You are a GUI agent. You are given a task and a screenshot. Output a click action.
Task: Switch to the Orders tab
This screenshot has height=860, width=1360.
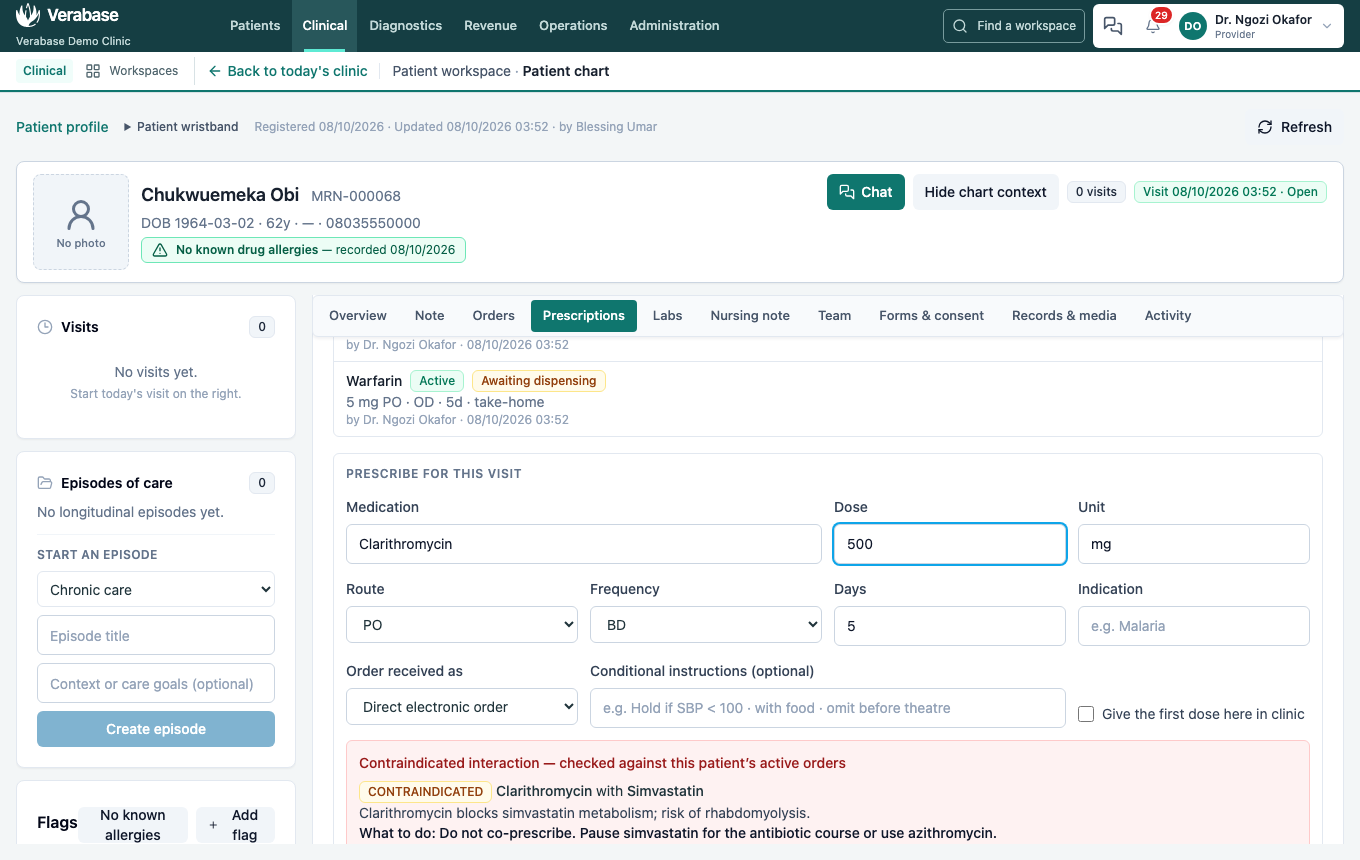pos(494,316)
